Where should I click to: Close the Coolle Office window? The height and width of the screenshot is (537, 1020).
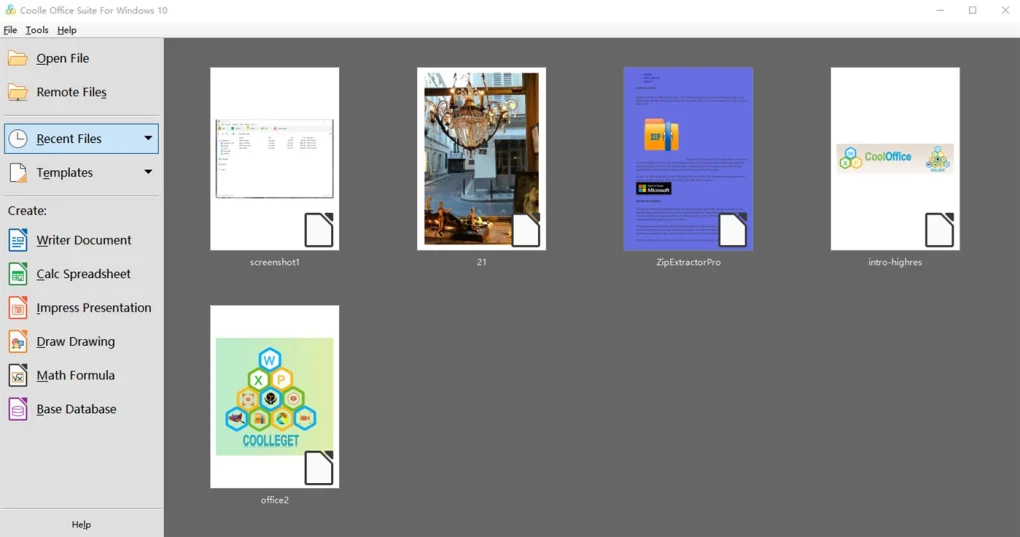[x=1005, y=10]
